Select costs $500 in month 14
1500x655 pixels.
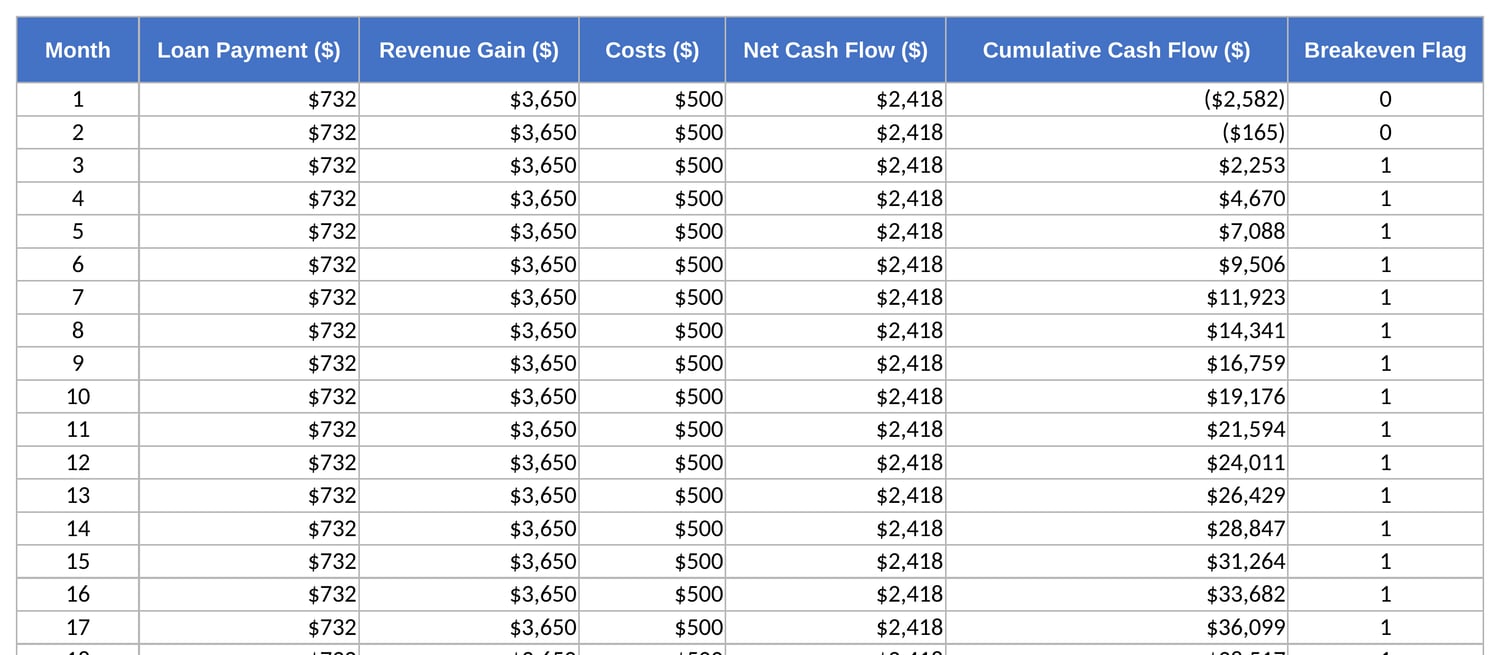652,528
